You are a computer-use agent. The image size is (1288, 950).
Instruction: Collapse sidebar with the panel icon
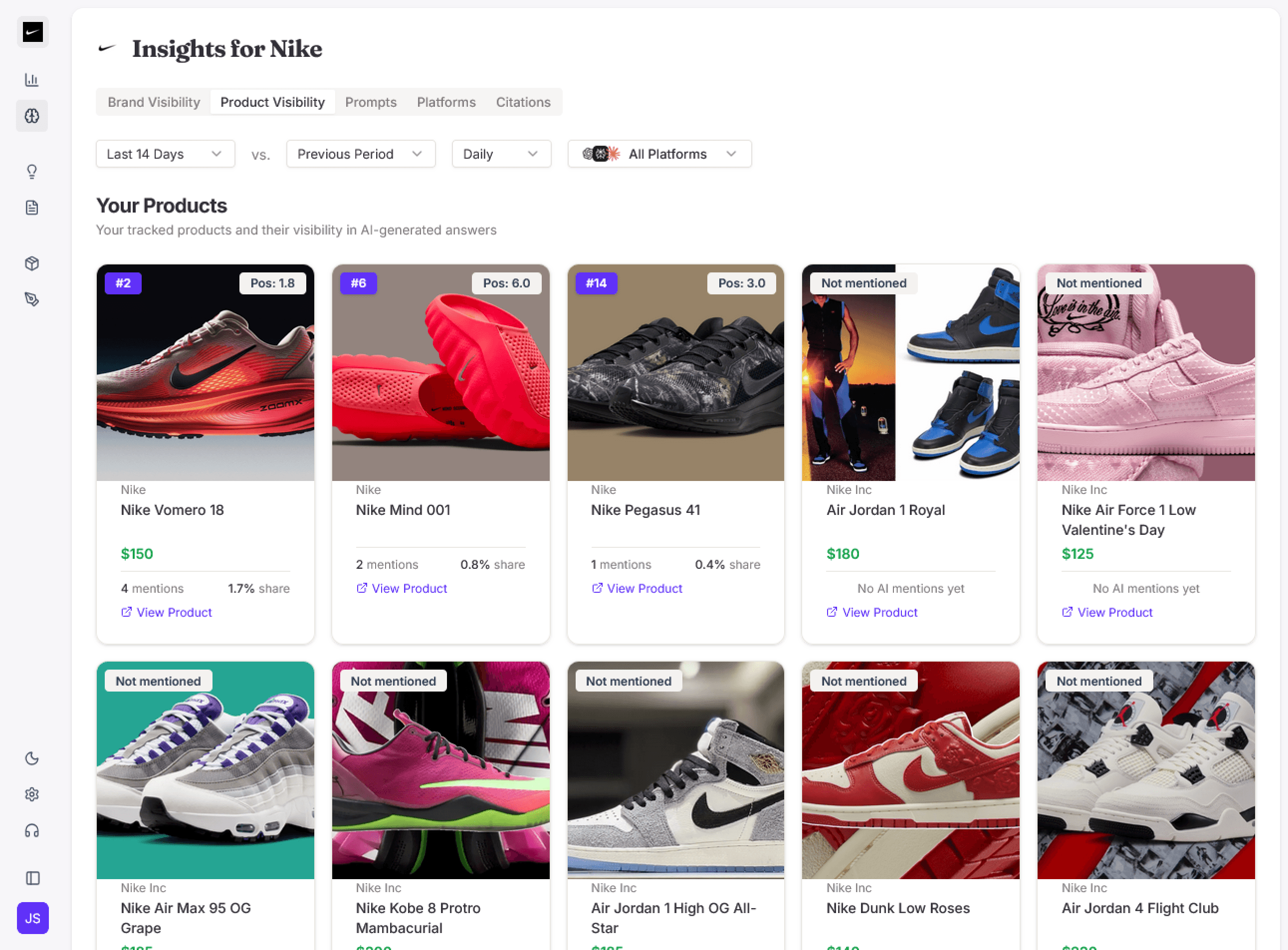(x=33, y=878)
